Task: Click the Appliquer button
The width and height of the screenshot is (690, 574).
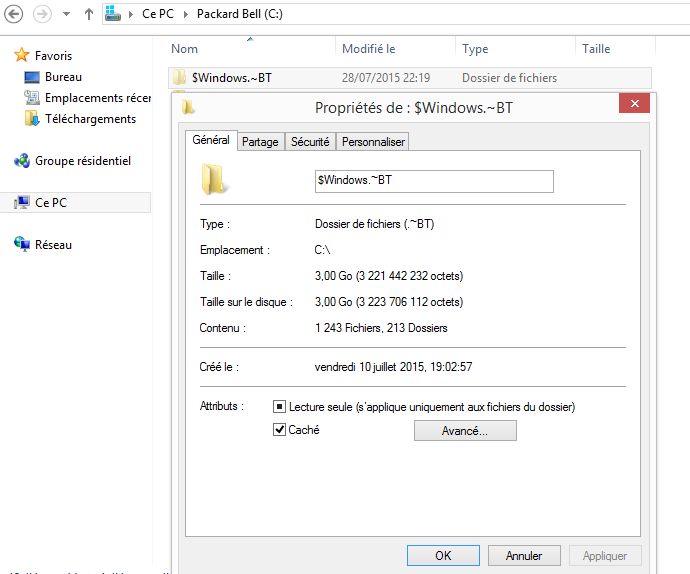Action: 605,556
